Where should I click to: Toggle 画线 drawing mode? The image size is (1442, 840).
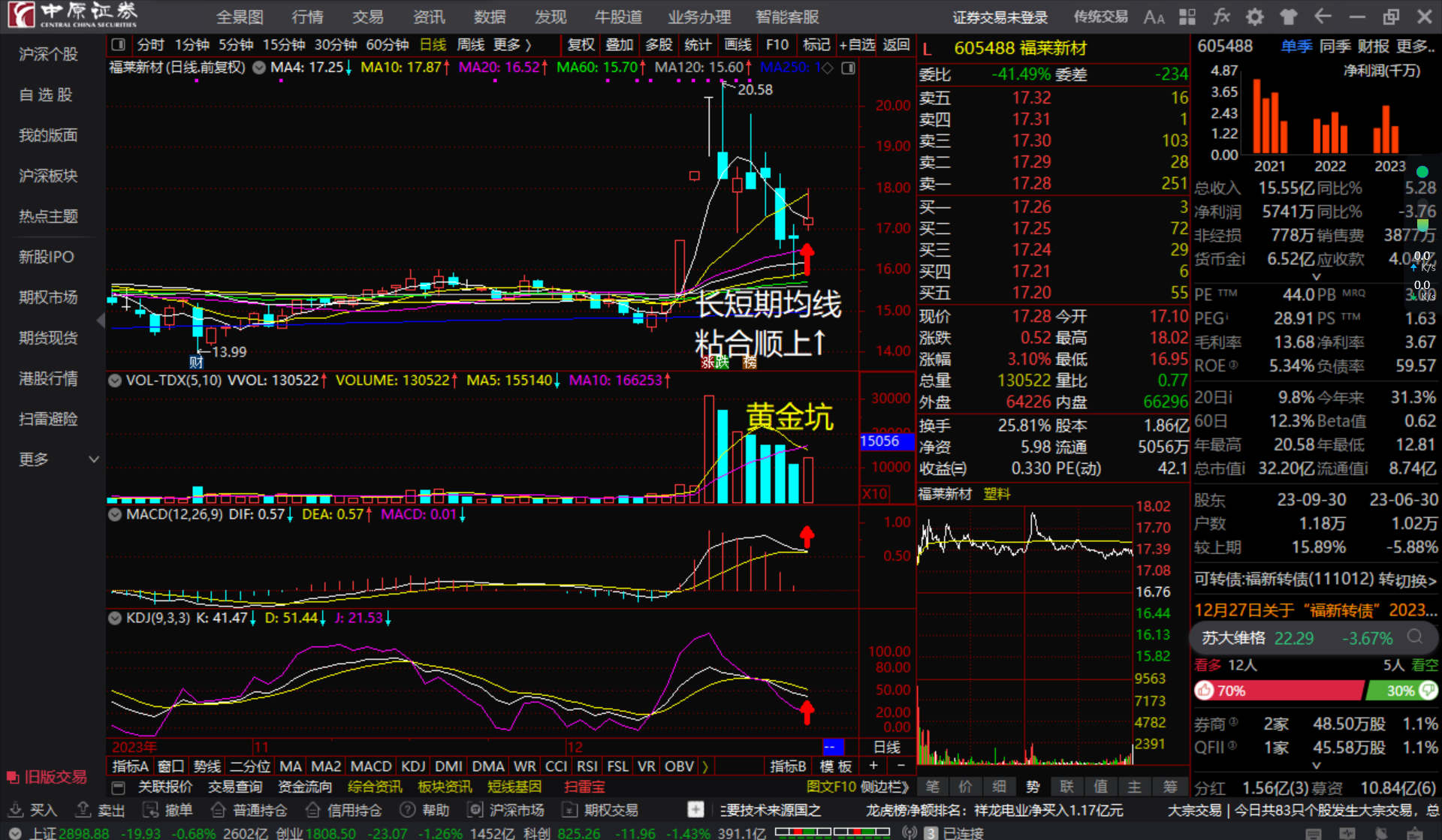click(738, 45)
